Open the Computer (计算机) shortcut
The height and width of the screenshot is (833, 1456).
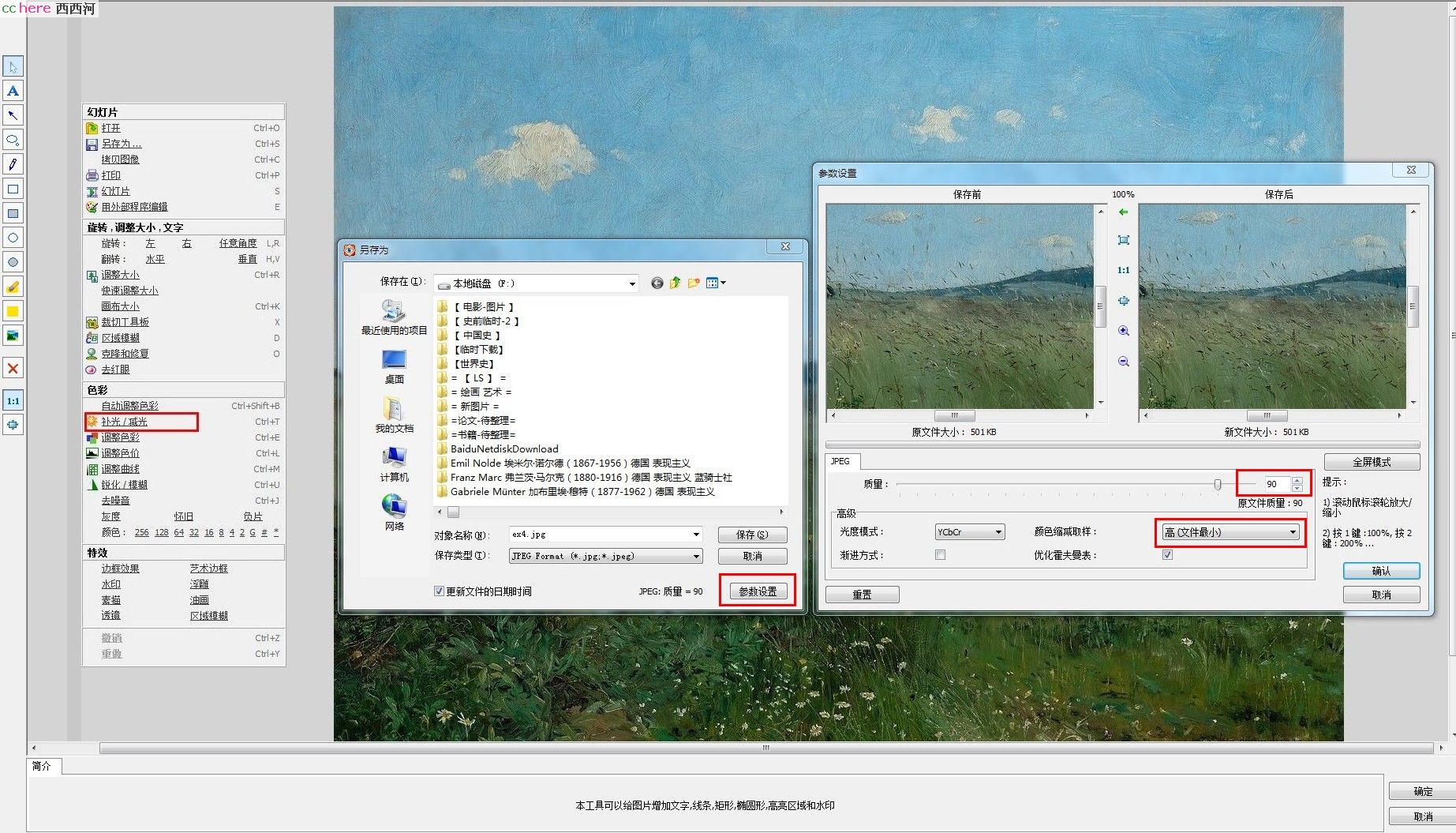(394, 464)
